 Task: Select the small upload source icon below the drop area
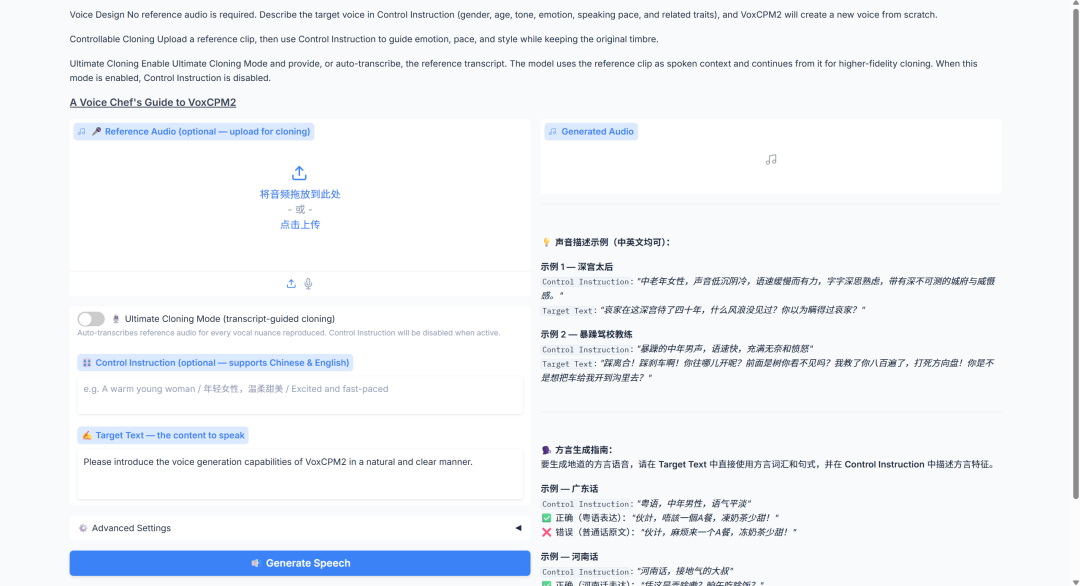coord(291,284)
